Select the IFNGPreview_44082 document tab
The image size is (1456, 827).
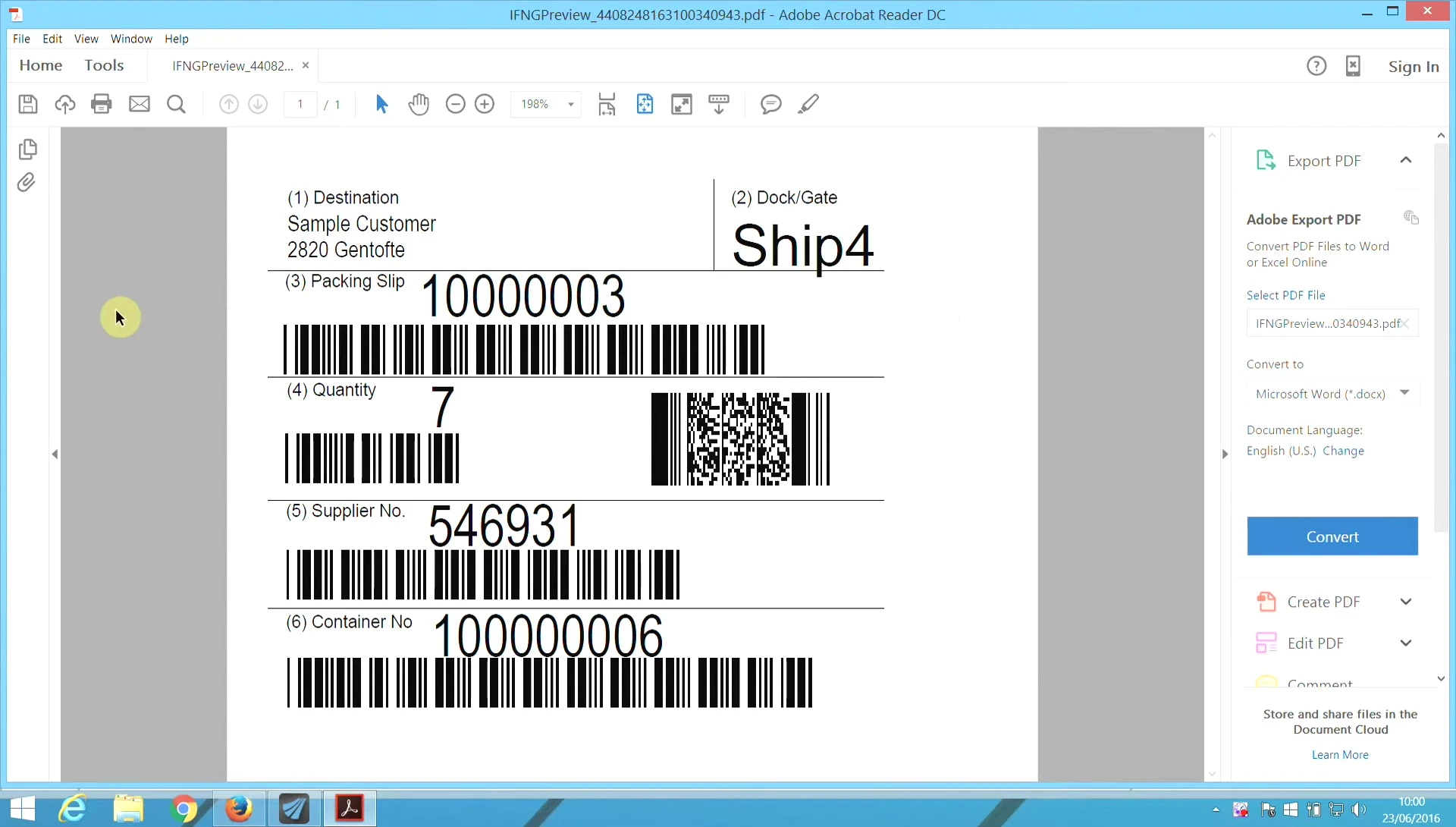(232, 66)
